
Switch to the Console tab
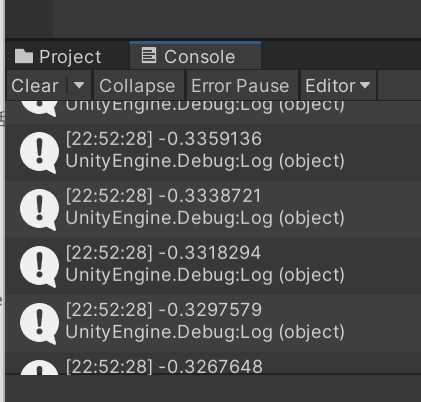pyautogui.click(x=195, y=56)
